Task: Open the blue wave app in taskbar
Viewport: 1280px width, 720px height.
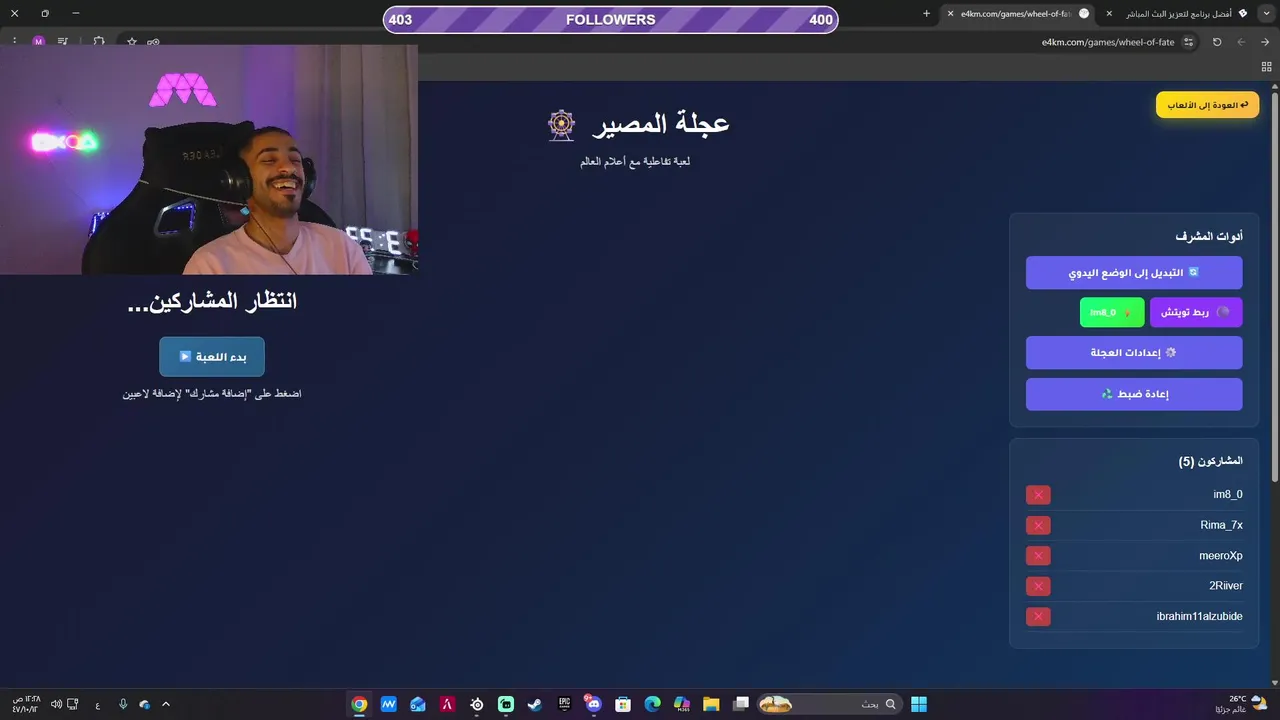Action: pyautogui.click(x=388, y=704)
